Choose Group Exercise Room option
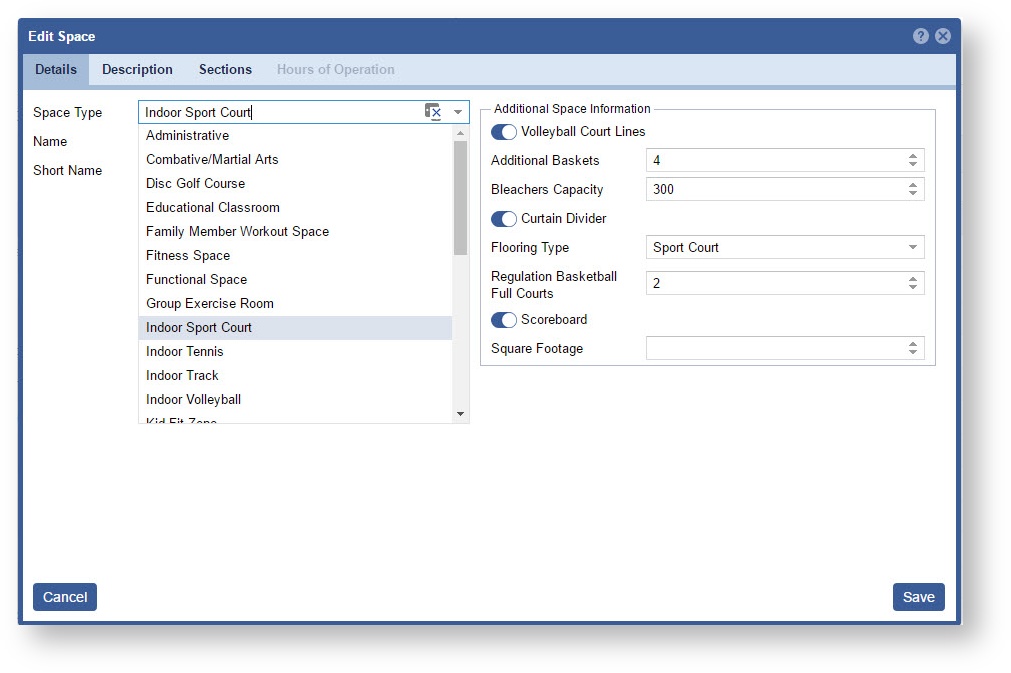Viewport: 1011px width, 673px height. click(210, 304)
